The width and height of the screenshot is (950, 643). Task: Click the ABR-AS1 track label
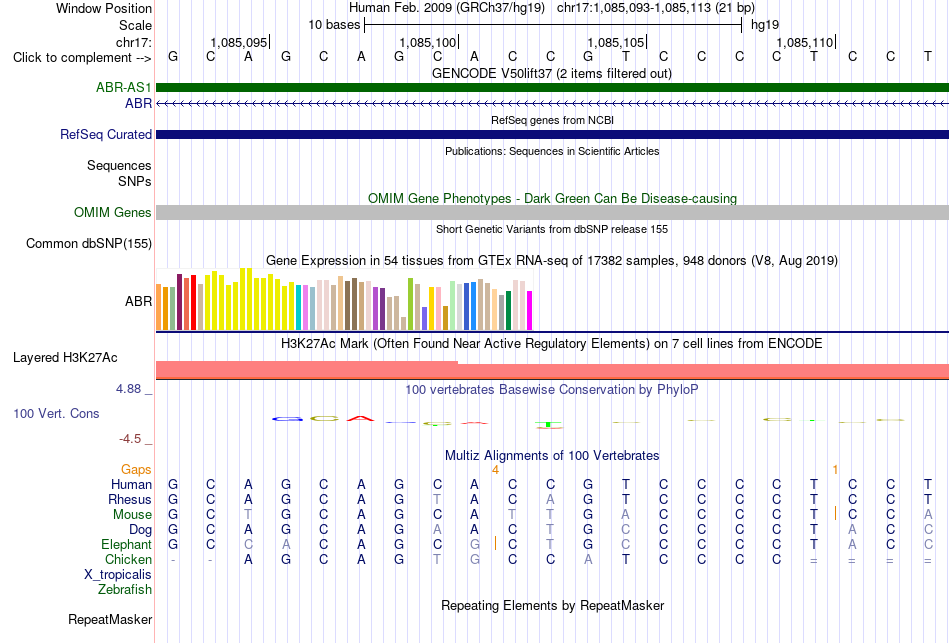click(124, 87)
